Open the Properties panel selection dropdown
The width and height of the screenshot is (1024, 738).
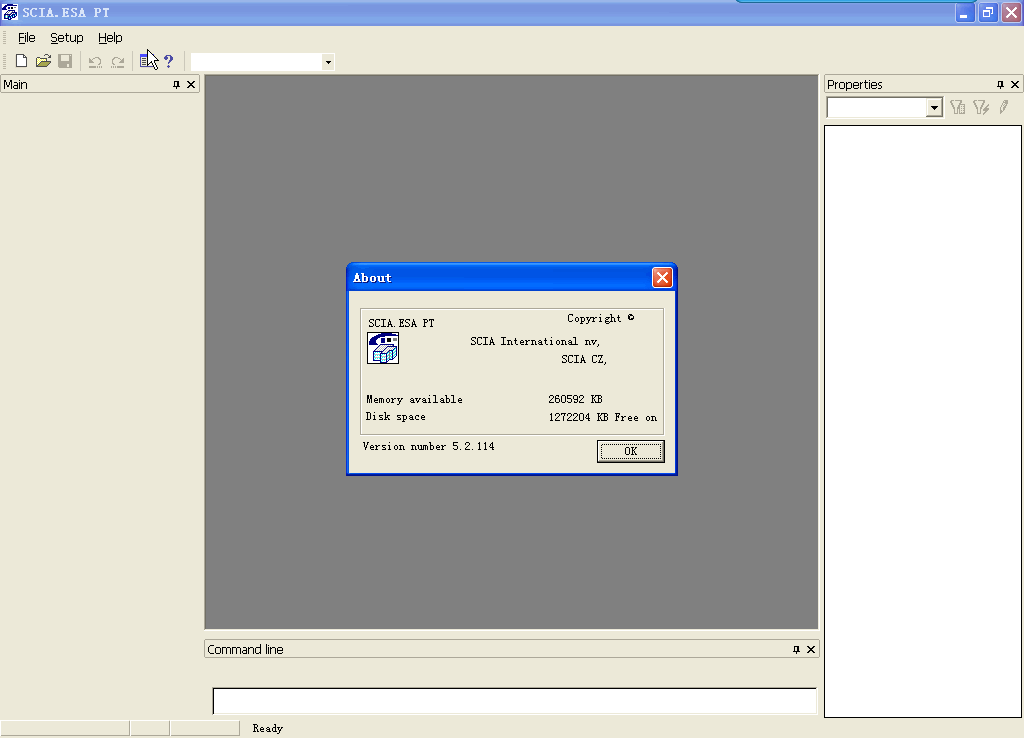(x=934, y=108)
